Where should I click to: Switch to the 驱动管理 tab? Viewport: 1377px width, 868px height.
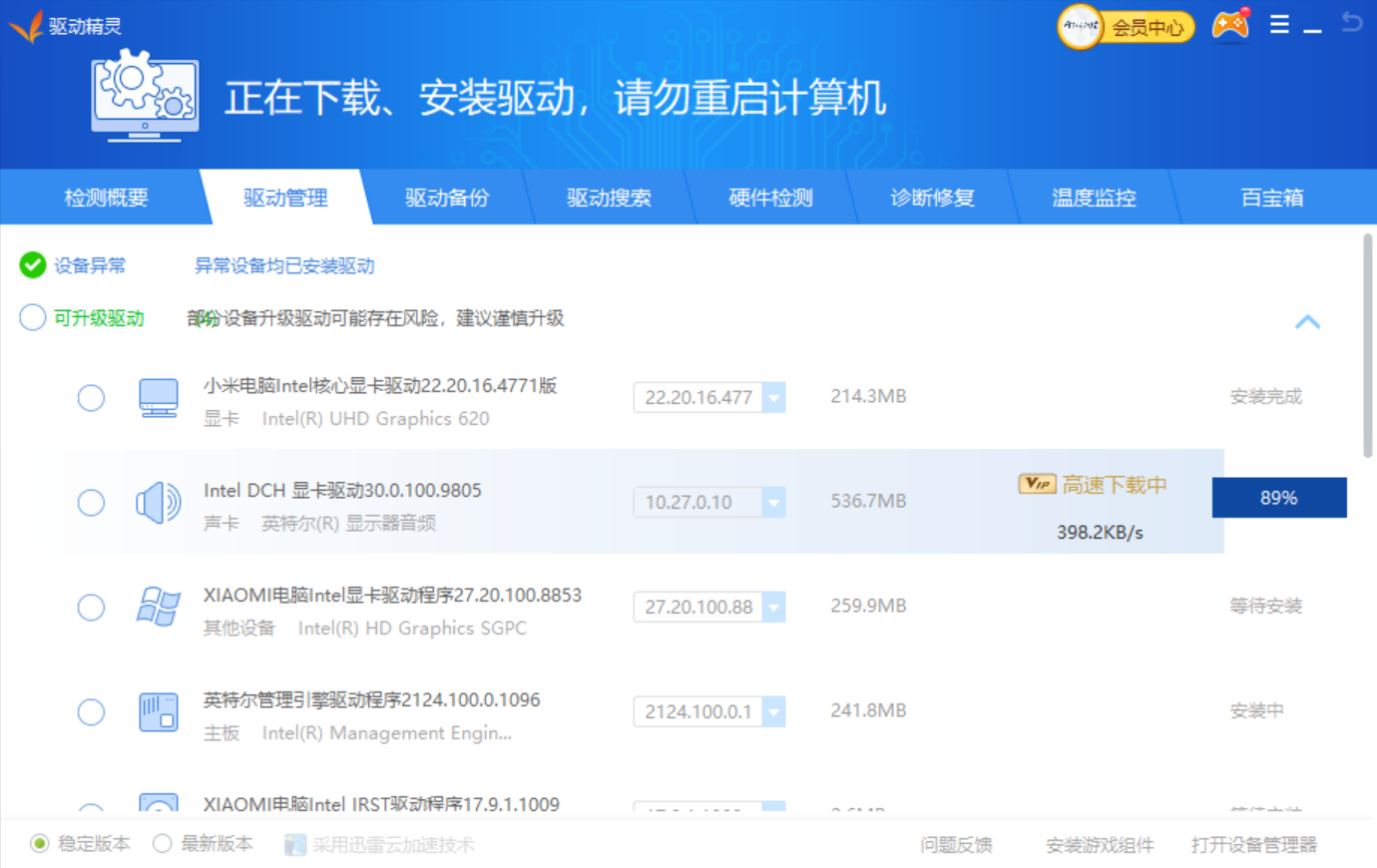pyautogui.click(x=285, y=198)
